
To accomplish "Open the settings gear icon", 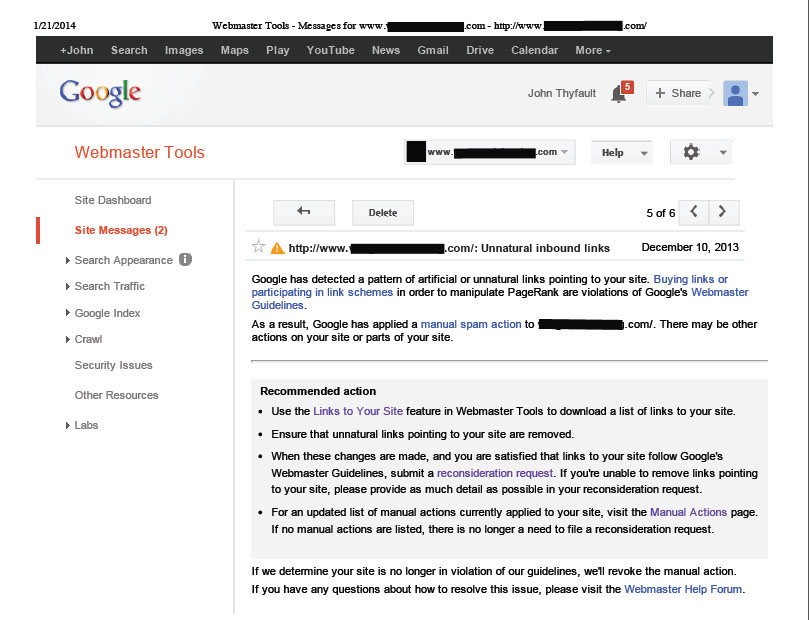I will click(x=691, y=152).
